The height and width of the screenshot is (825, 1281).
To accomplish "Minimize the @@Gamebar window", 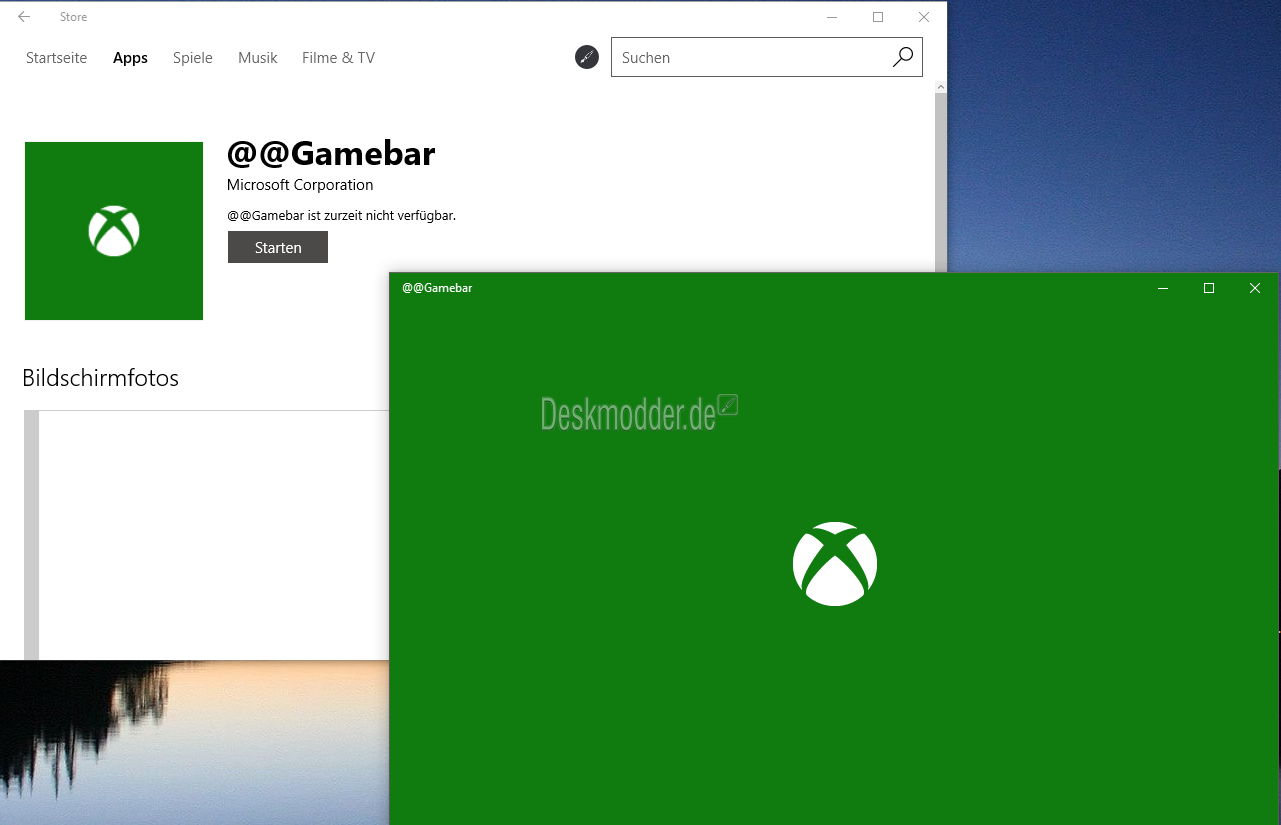I will point(1163,288).
